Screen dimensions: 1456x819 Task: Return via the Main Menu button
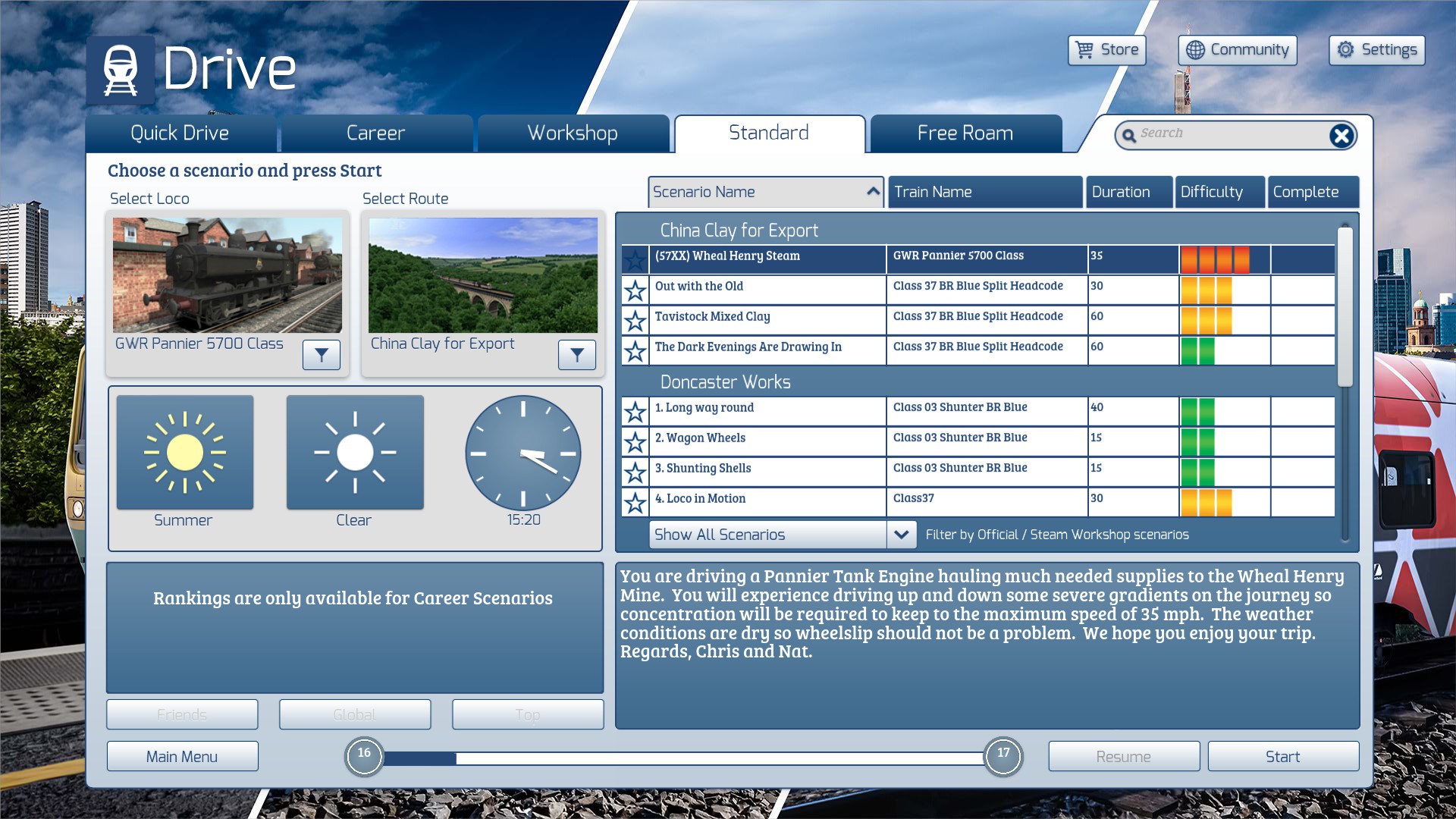pos(182,756)
